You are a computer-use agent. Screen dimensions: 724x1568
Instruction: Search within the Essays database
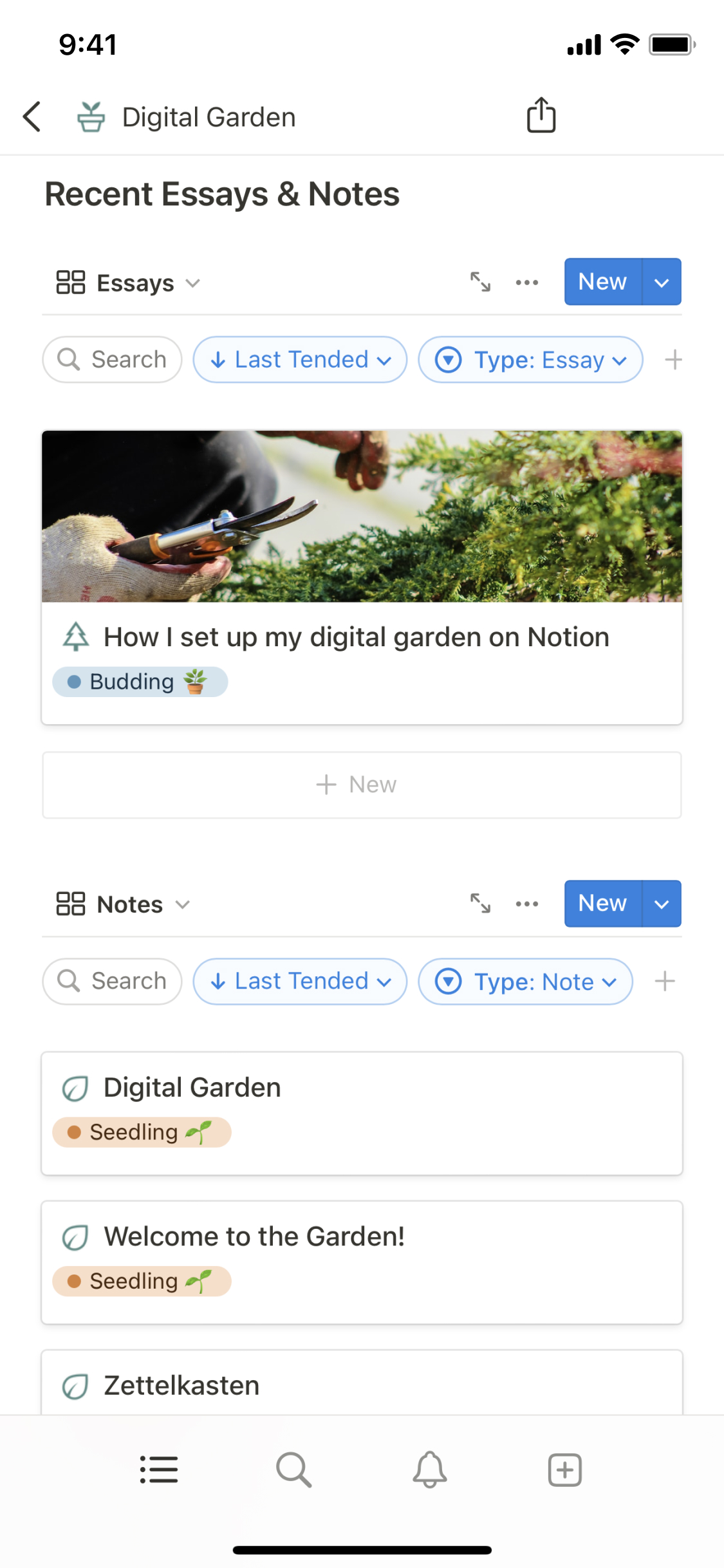(x=113, y=360)
